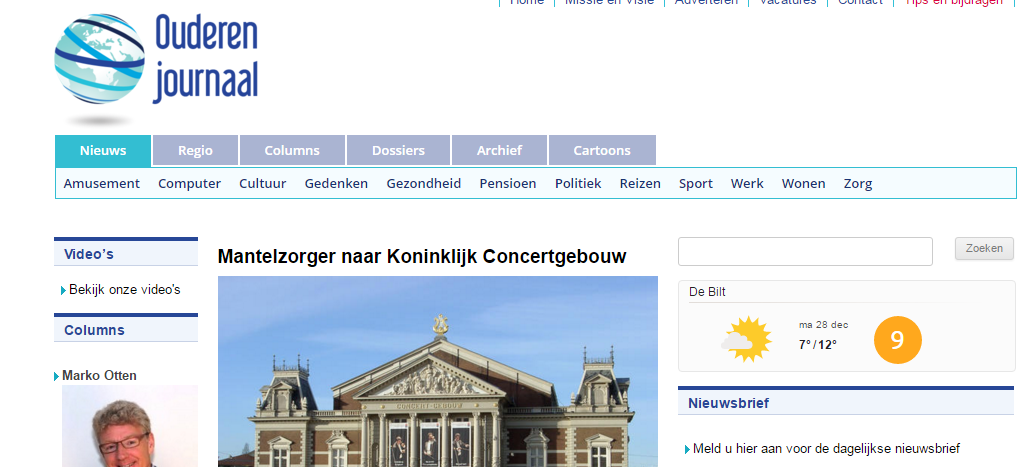Focus the search text field
This screenshot has height=467, width=1027.
coord(805,252)
